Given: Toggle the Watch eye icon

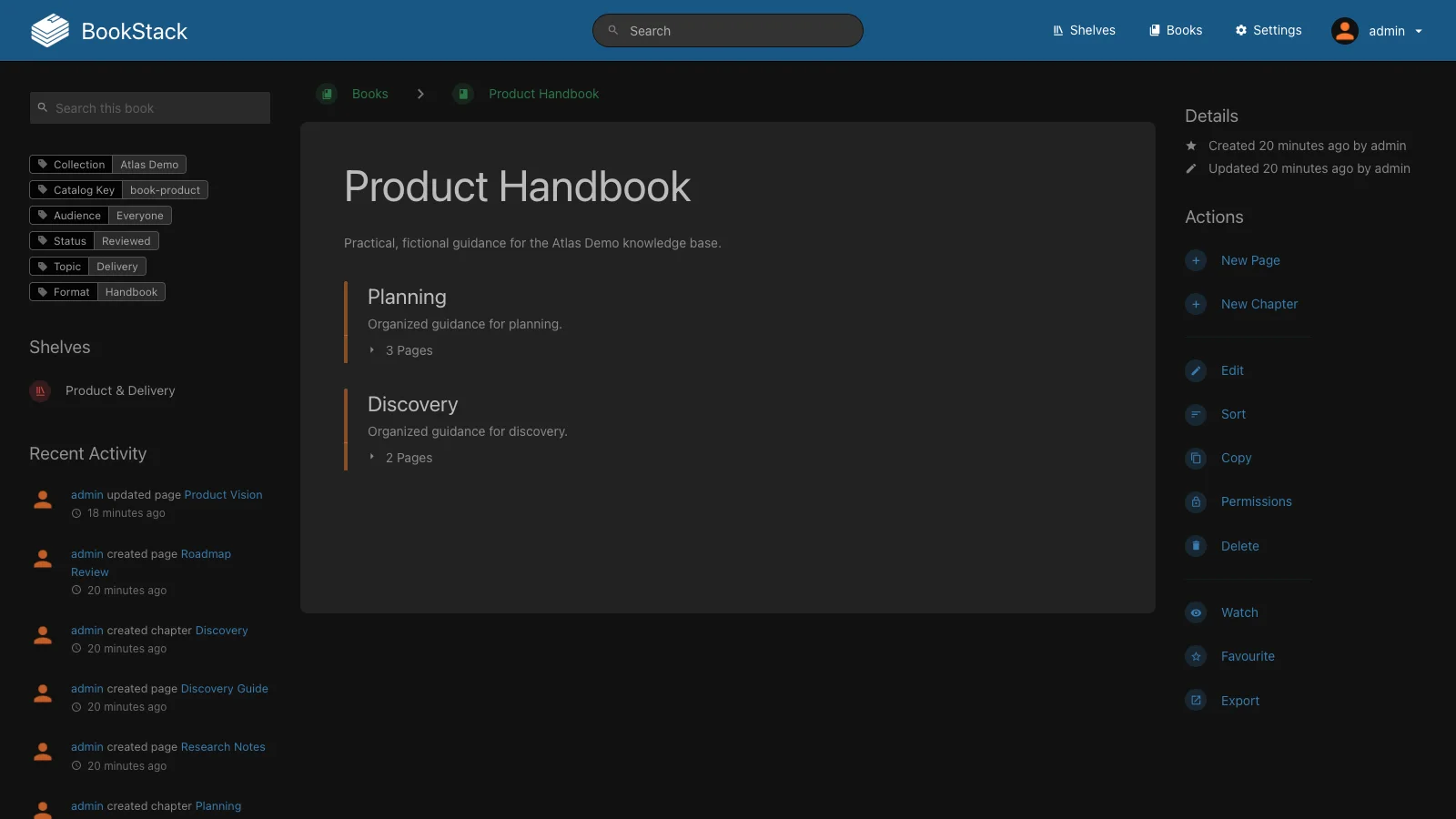Looking at the screenshot, I should tap(1196, 612).
